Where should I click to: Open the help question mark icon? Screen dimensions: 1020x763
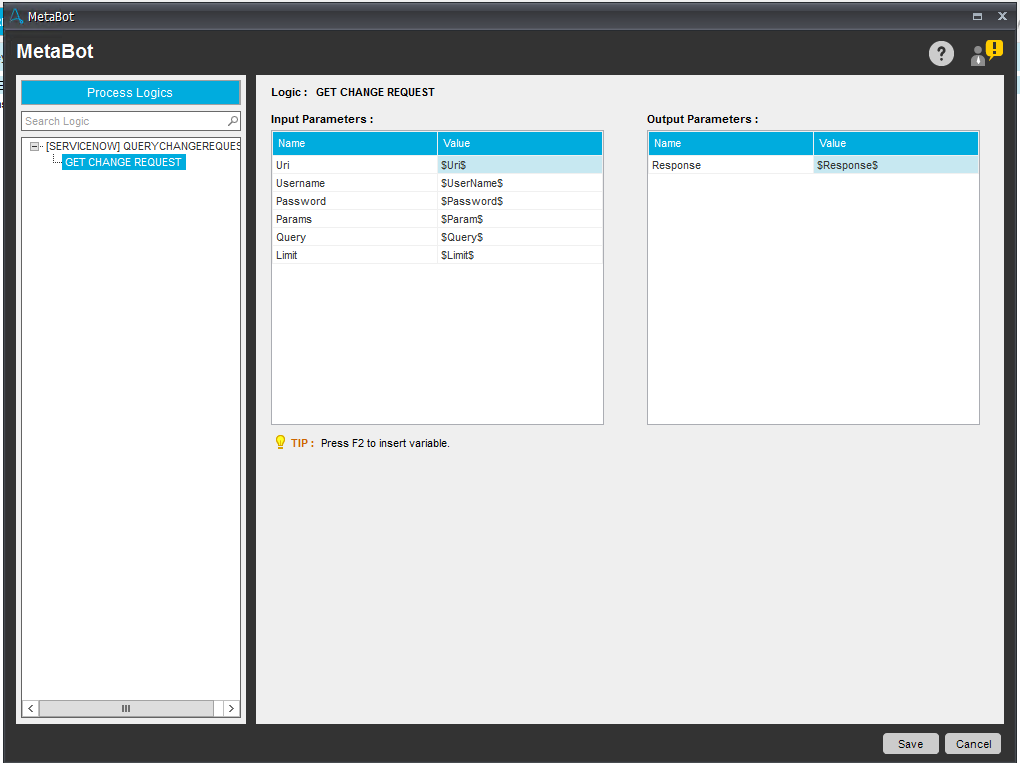coord(941,54)
